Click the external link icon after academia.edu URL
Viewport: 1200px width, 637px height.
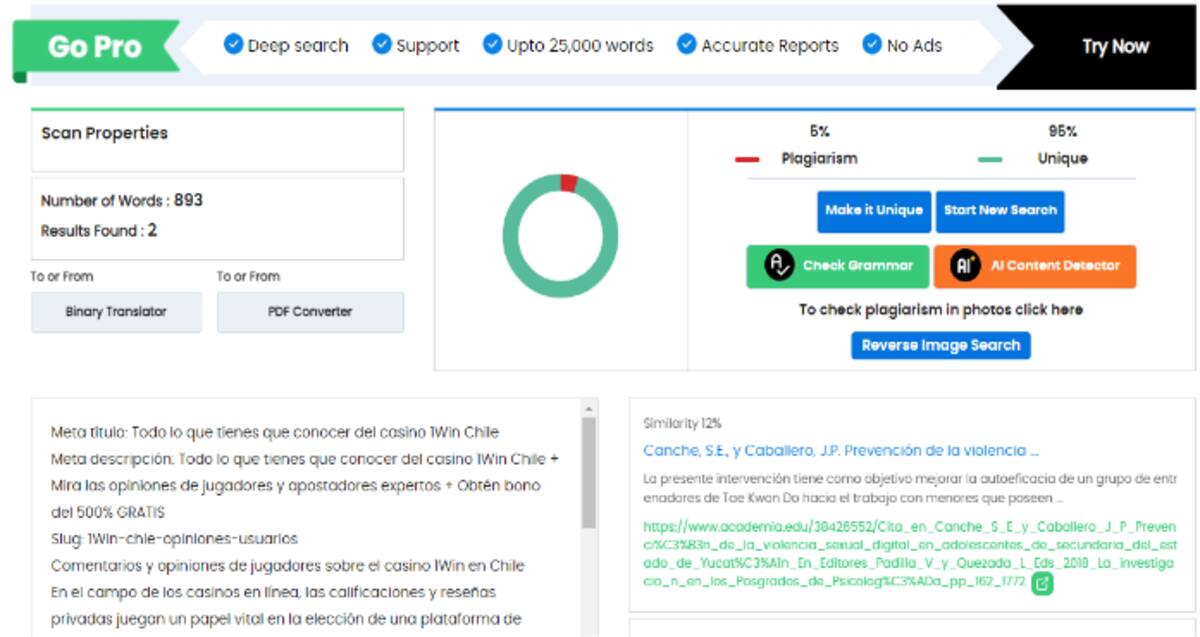[1043, 584]
